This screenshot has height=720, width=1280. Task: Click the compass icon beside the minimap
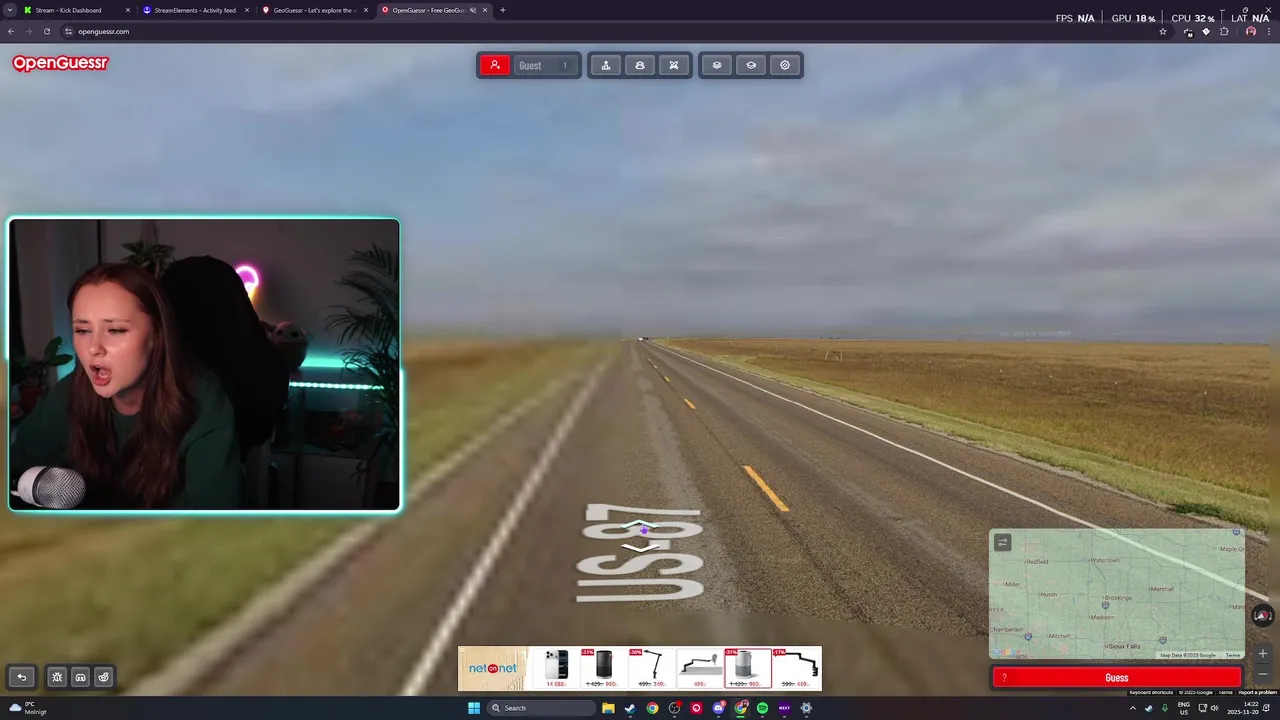tap(1263, 616)
